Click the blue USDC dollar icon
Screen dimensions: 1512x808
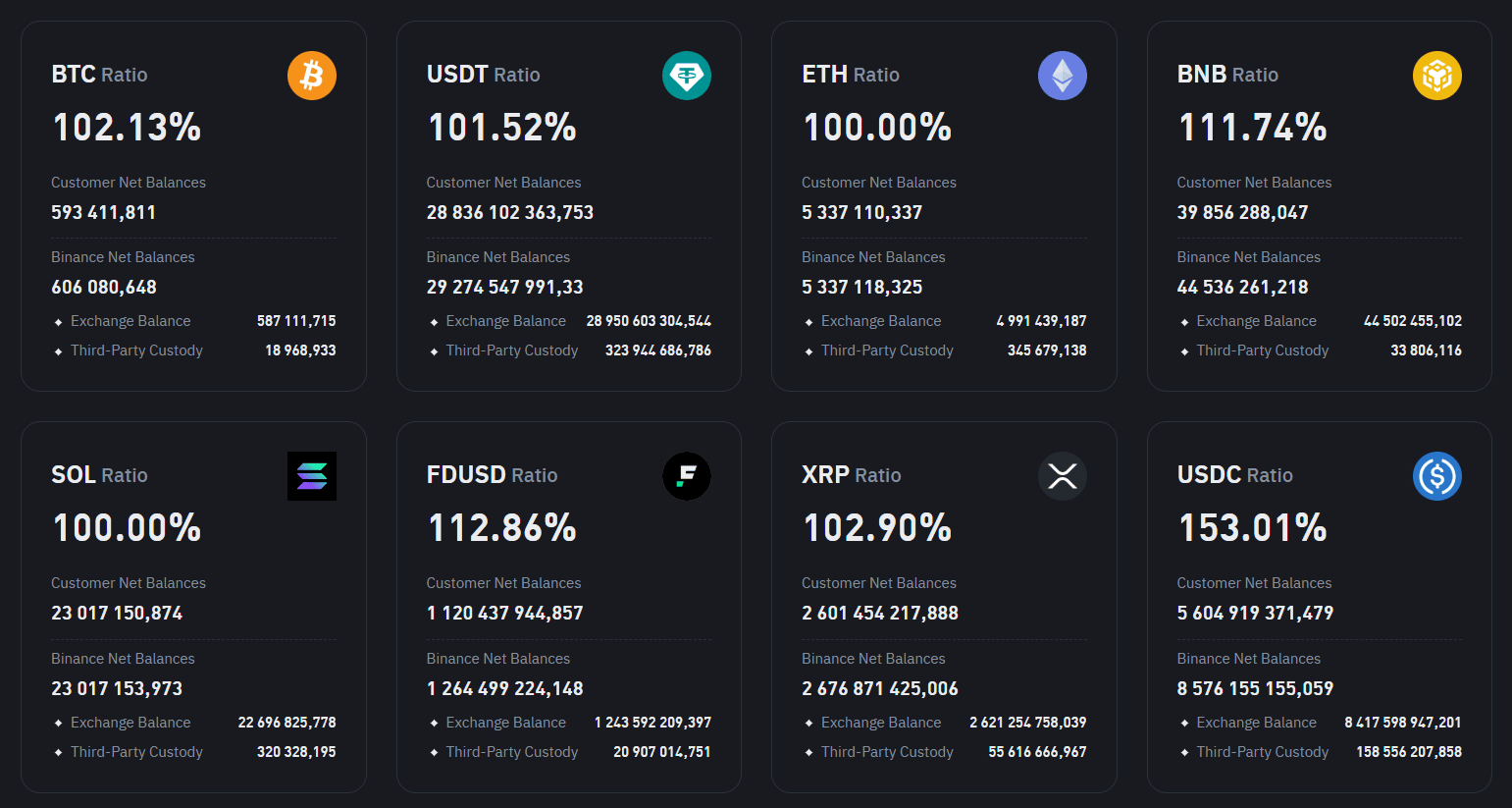pos(1437,476)
